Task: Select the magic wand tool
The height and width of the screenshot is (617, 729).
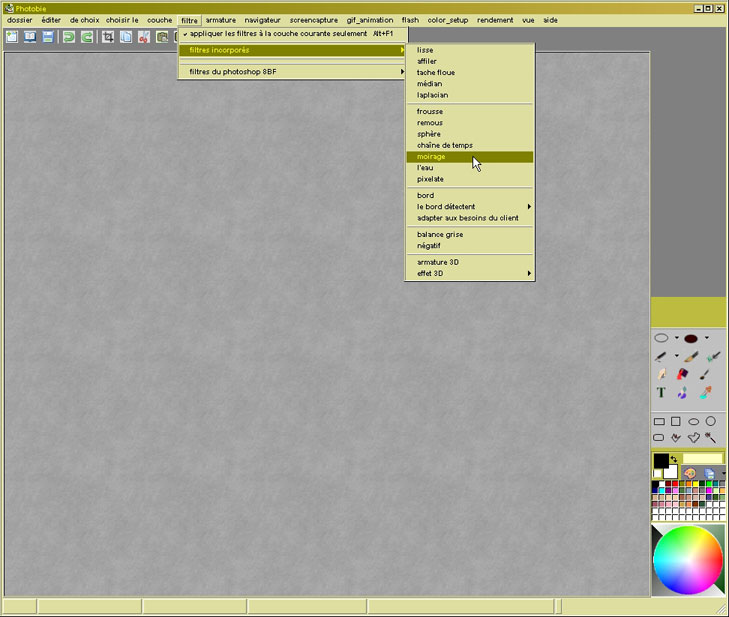Action: click(x=711, y=438)
